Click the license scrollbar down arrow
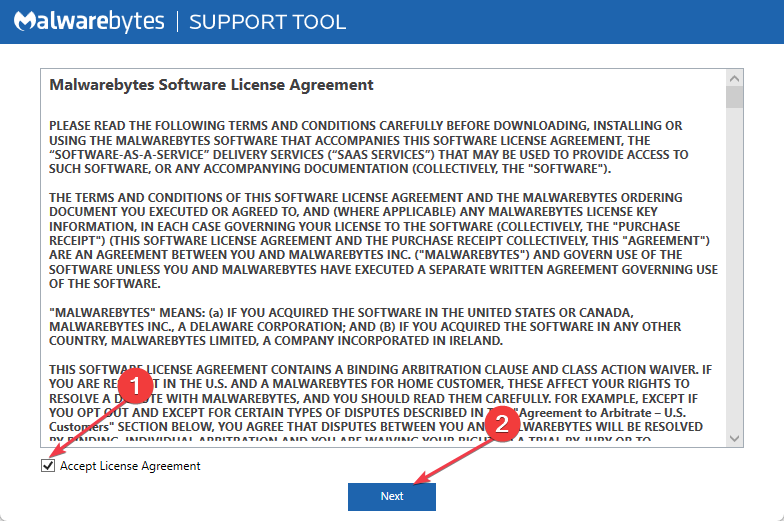Screen dimensions: 784x521 (x=734, y=438)
